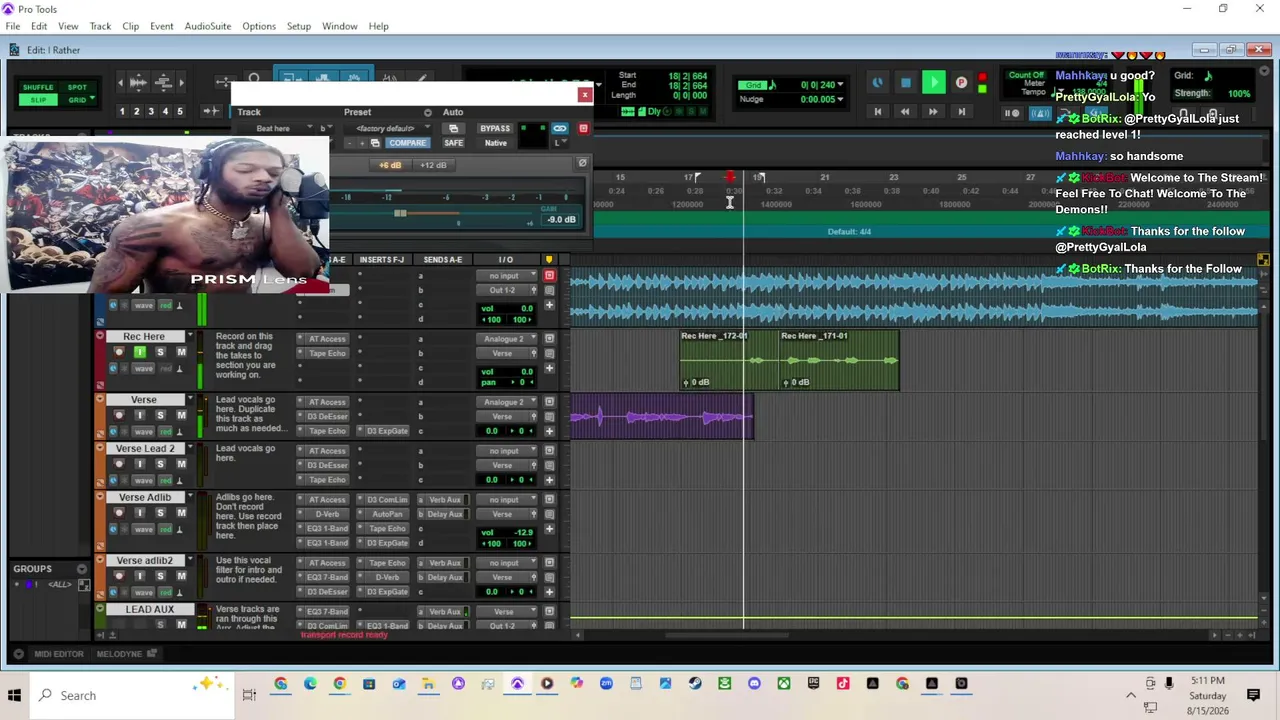Click Return to Zero transport button
Viewport: 1280px width, 720px height.
878,112
